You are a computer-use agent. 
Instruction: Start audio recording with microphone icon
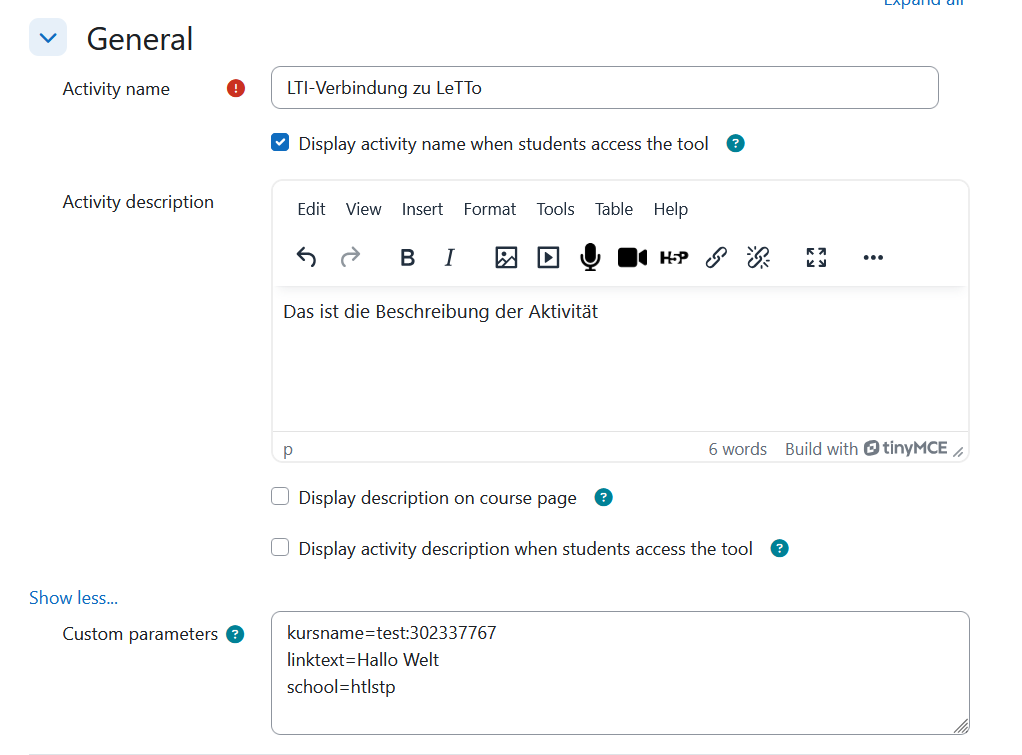tap(590, 258)
